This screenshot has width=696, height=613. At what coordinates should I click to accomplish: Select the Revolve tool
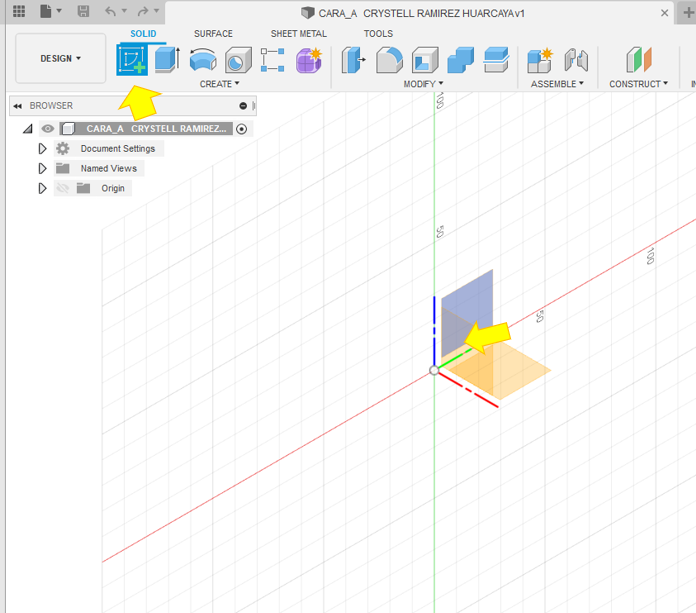coord(203,59)
